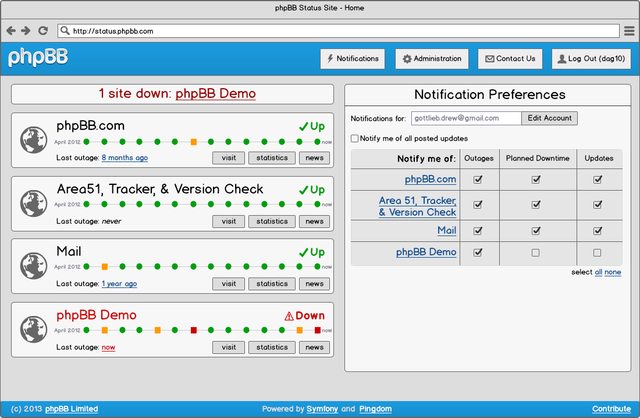Image resolution: width=640 pixels, height=418 pixels.
Task: Check Updates for phpBB Demo
Action: pyautogui.click(x=597, y=253)
